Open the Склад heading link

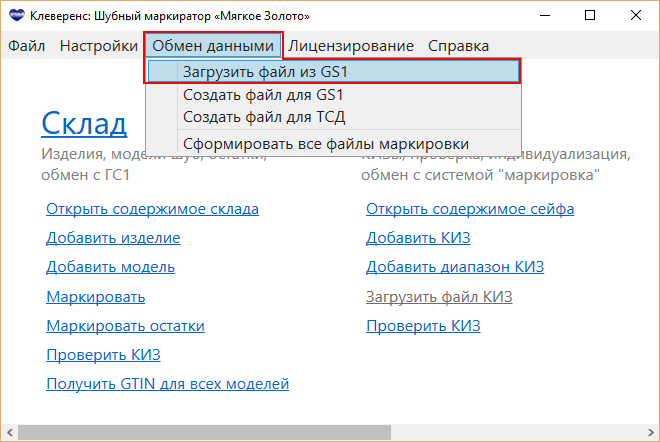click(x=84, y=123)
